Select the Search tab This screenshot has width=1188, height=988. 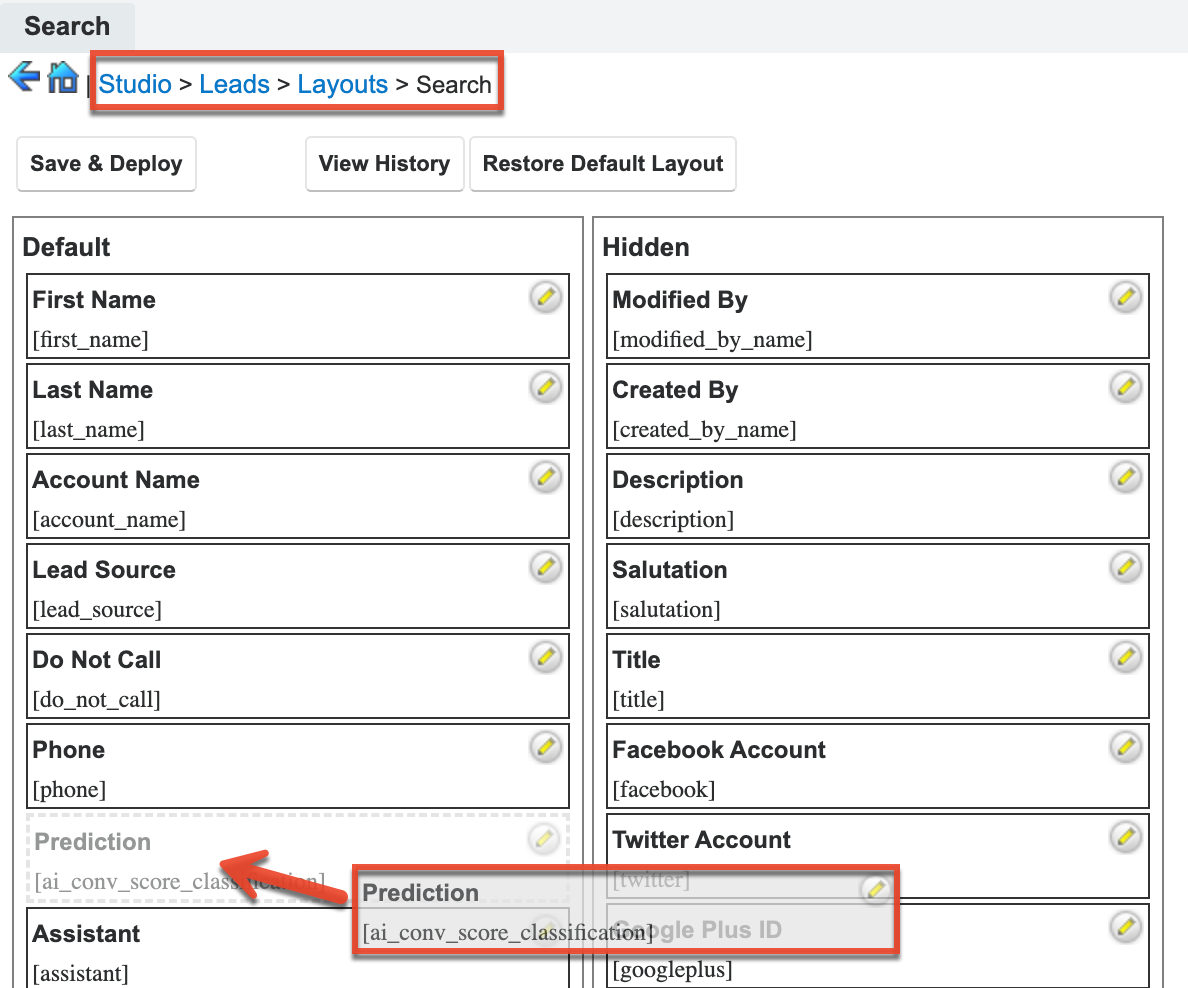point(66,26)
